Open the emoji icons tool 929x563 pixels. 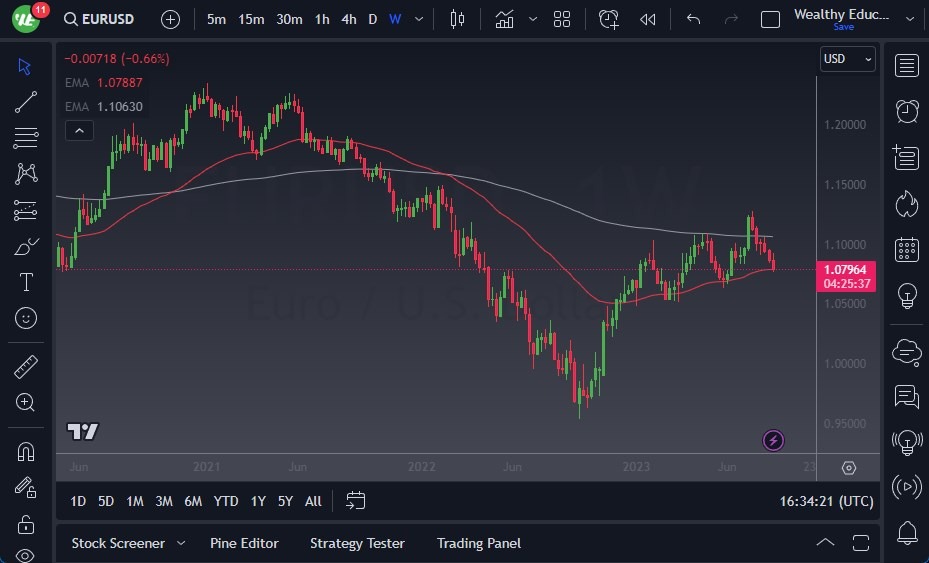[x=26, y=318]
